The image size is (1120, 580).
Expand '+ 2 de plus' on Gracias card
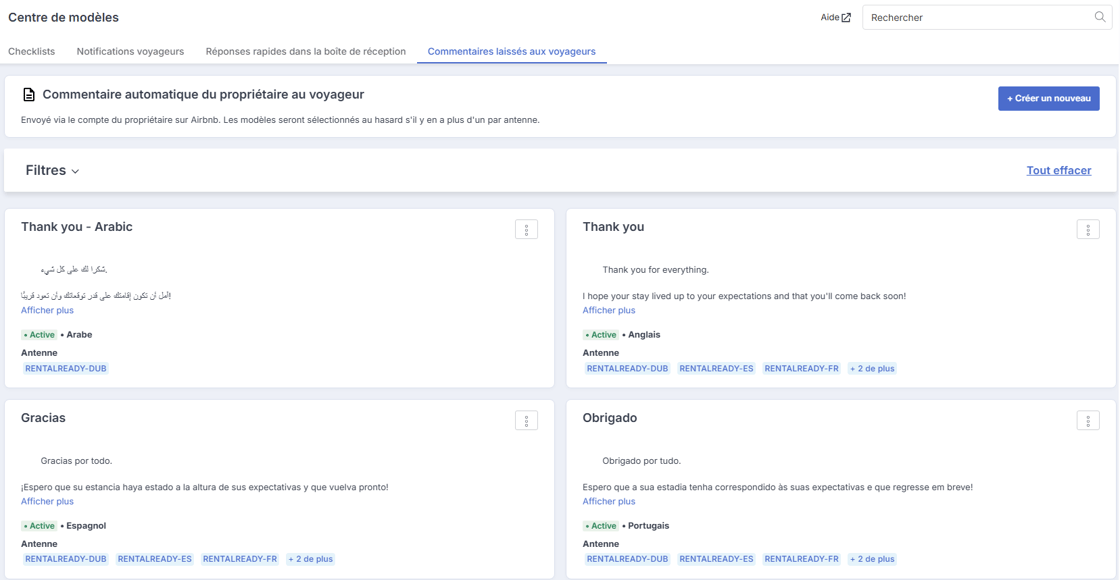tap(311, 559)
